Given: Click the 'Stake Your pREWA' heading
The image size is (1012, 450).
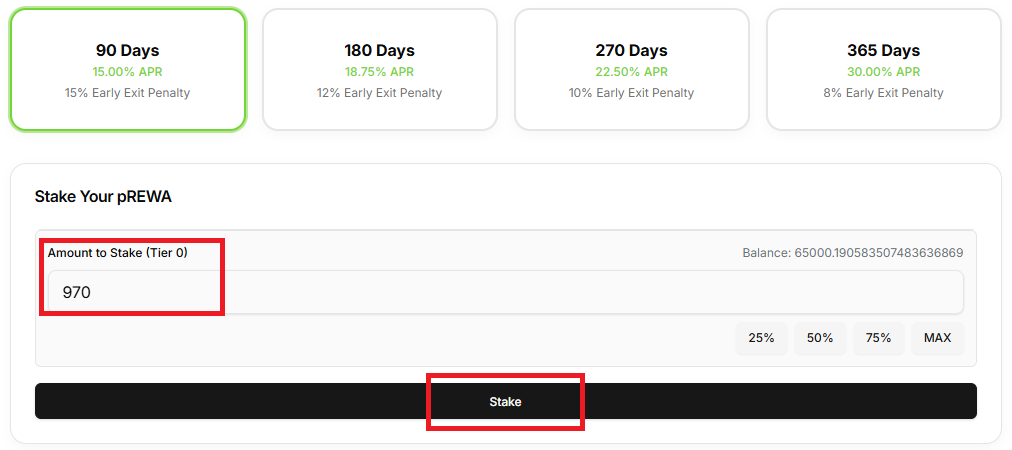Looking at the screenshot, I should (x=103, y=196).
